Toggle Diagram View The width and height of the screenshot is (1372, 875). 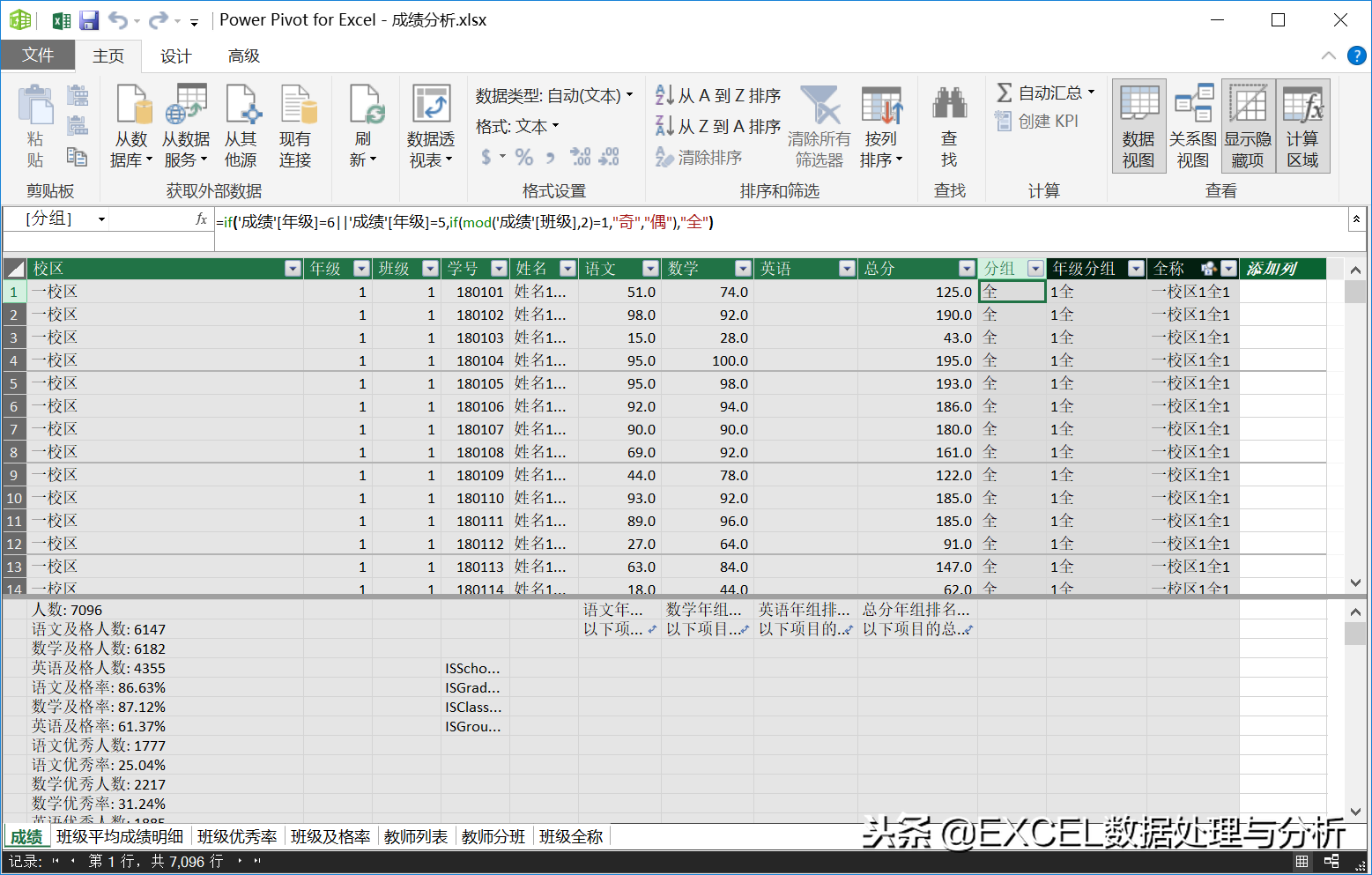(1193, 126)
